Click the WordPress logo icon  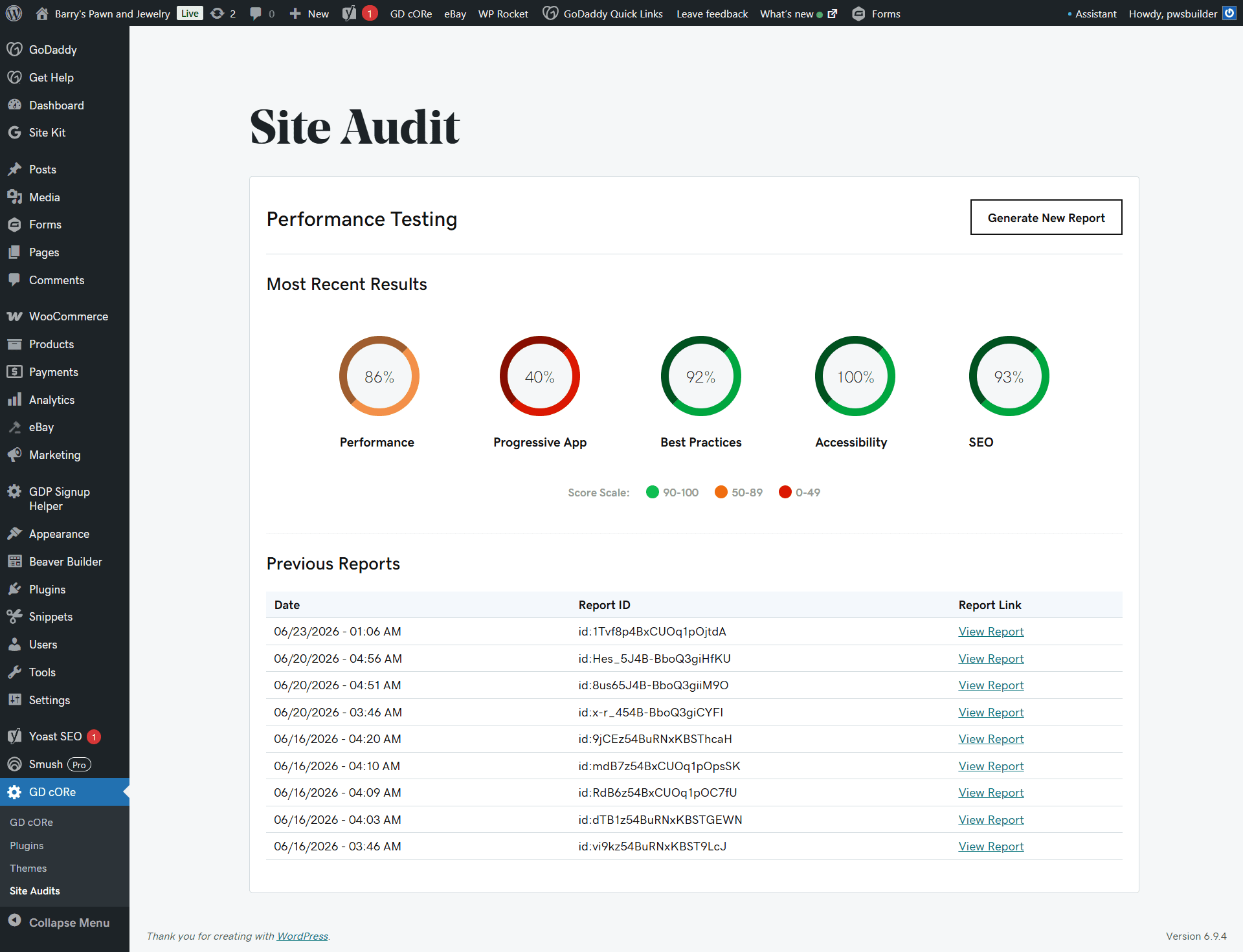14,13
